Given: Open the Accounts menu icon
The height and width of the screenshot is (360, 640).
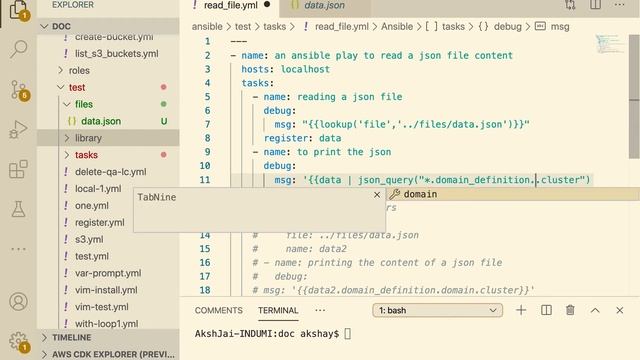Looking at the screenshot, I should click(18, 302).
